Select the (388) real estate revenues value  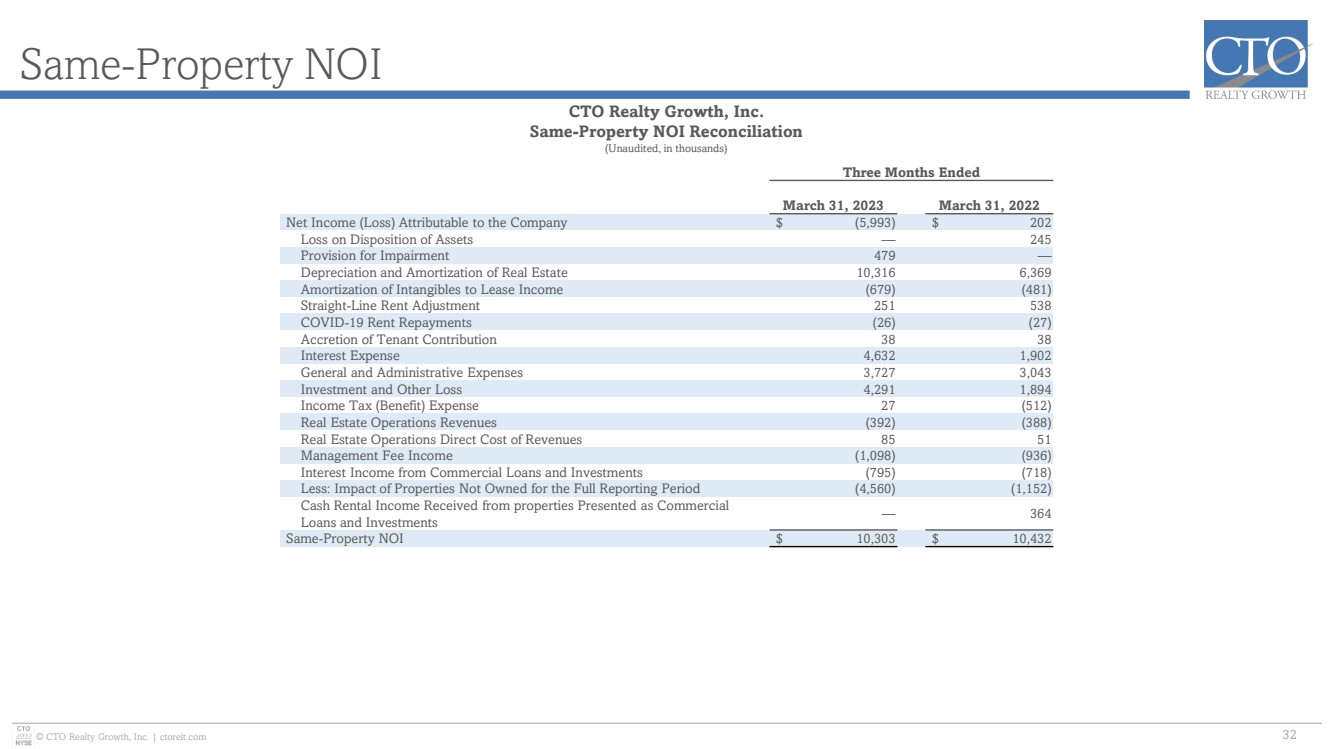pyautogui.click(x=1037, y=423)
